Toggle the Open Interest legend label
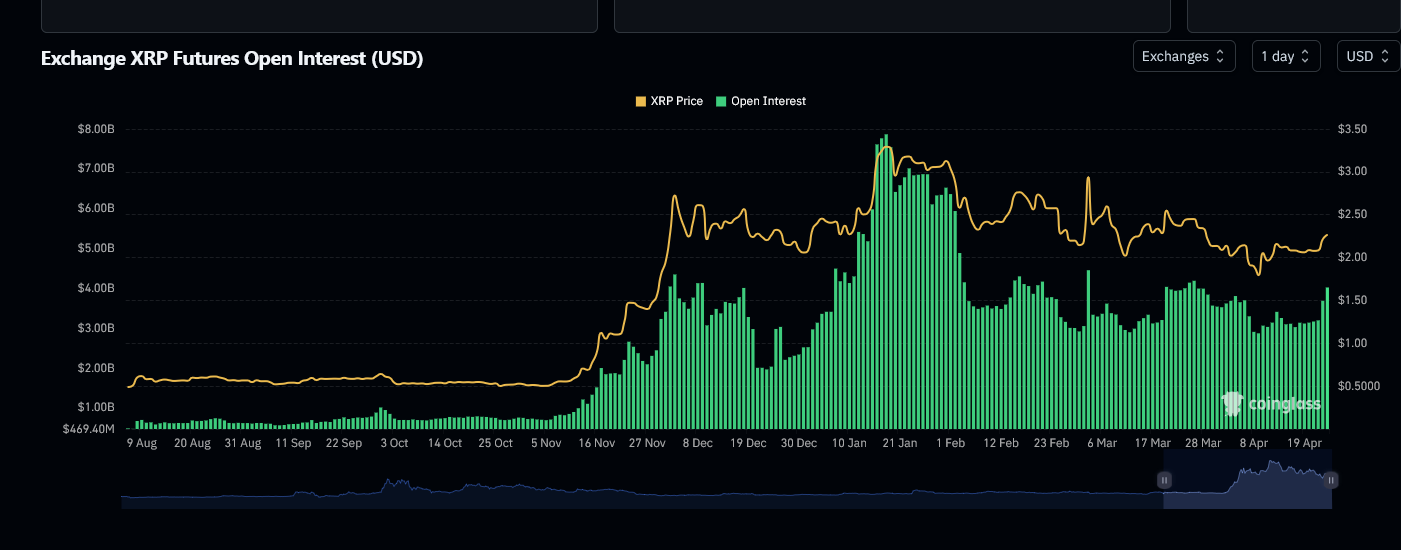 [x=768, y=101]
